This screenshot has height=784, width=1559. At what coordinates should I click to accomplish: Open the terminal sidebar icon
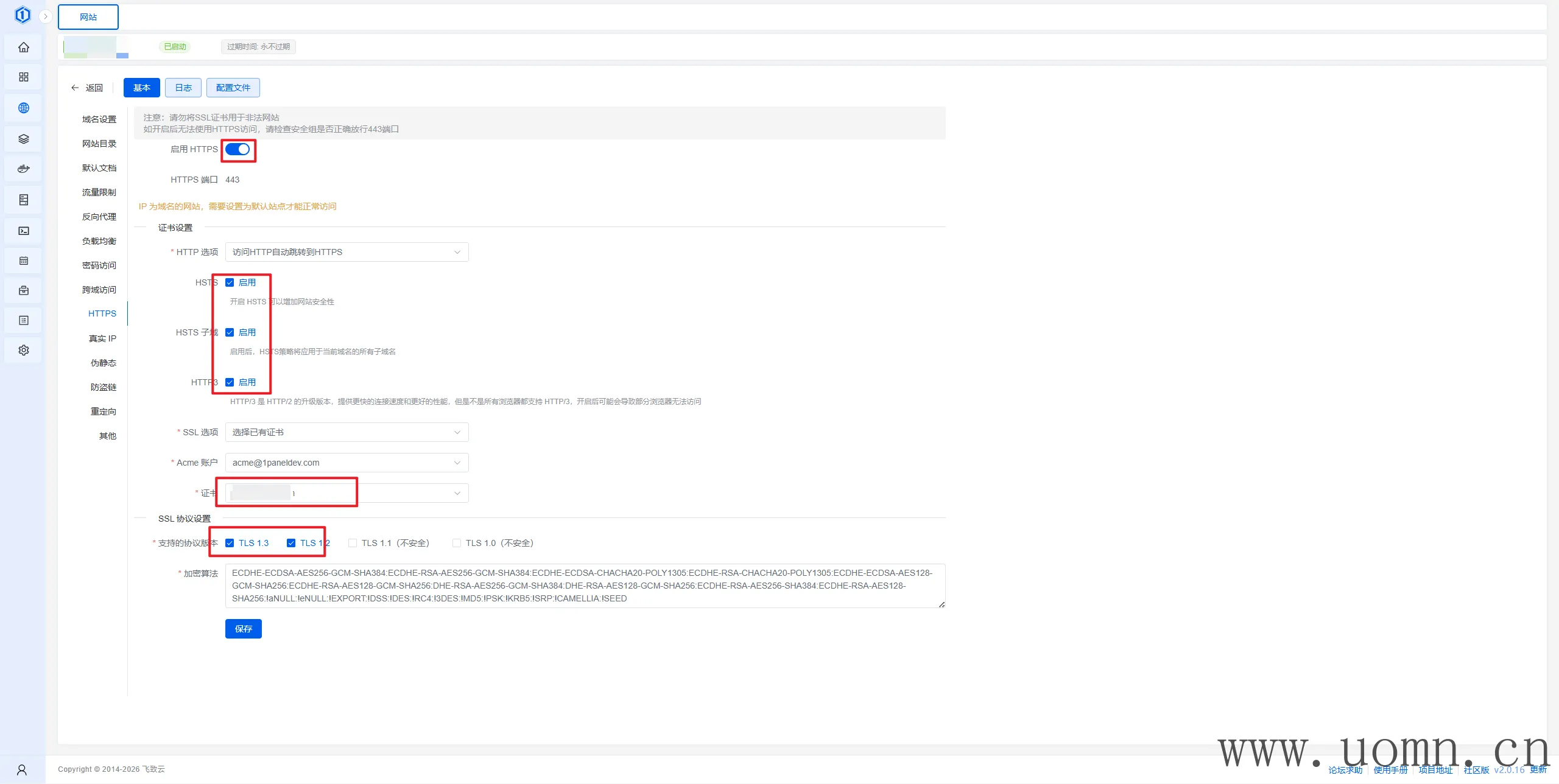[24, 231]
